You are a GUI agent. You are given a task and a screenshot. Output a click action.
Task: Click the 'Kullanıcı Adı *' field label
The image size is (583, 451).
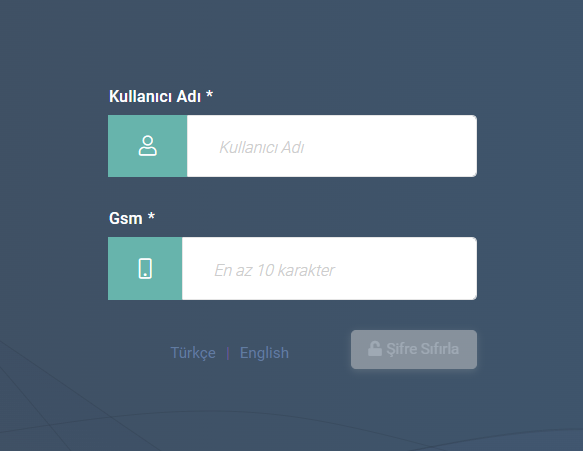(x=161, y=96)
